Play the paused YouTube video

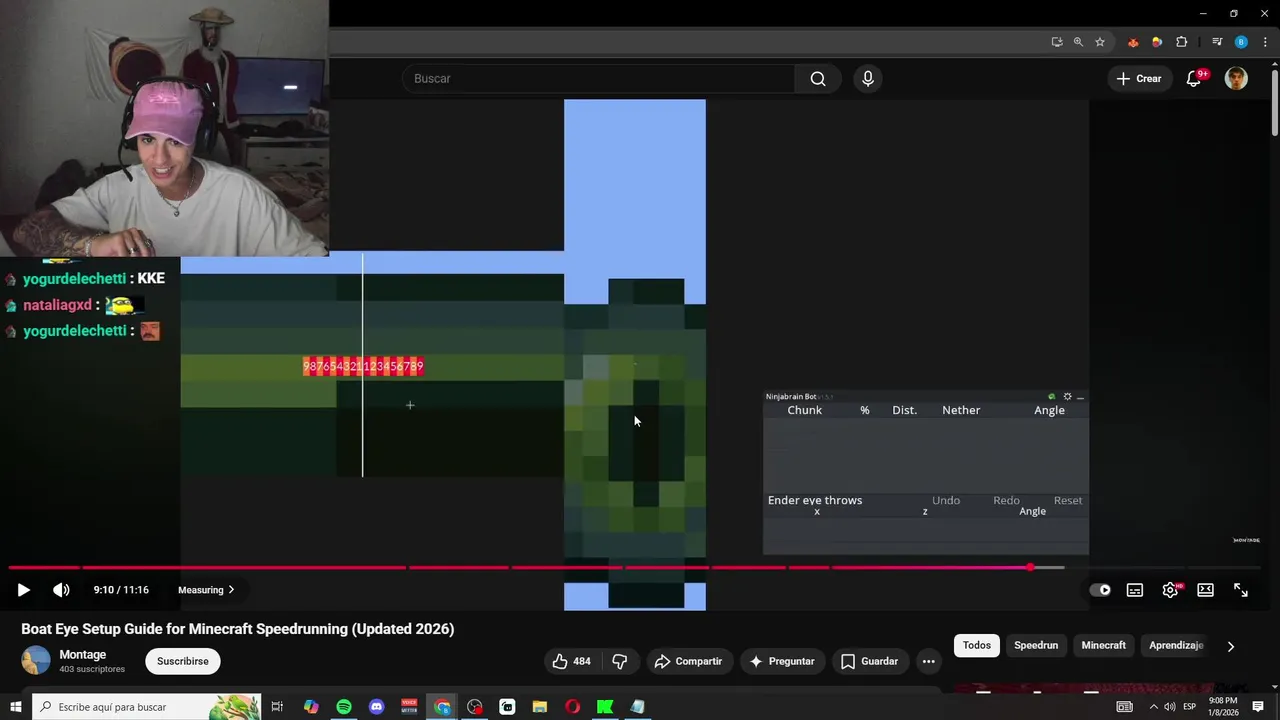pos(23,590)
